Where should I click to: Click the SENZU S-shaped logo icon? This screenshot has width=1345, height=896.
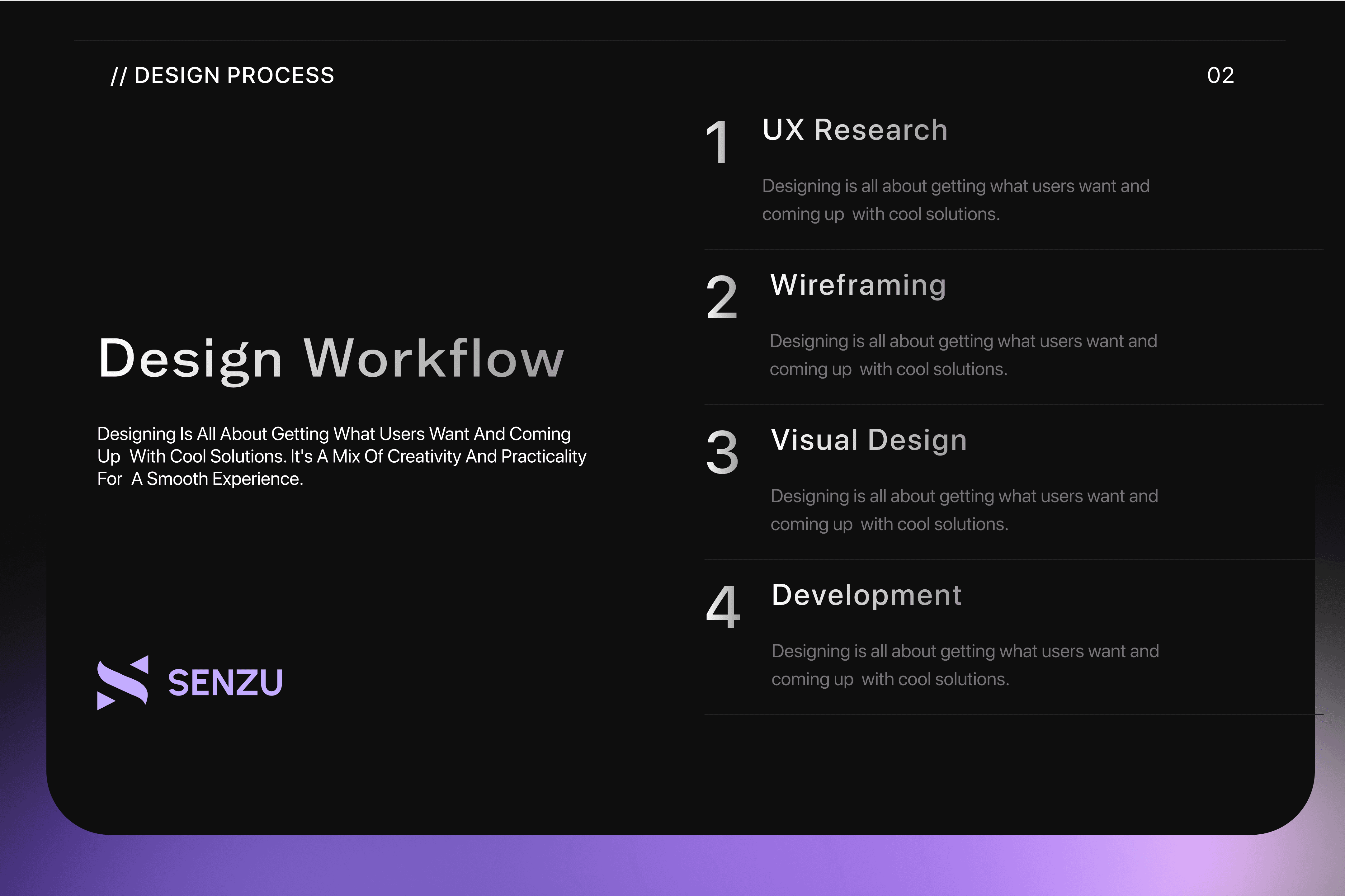coord(123,682)
